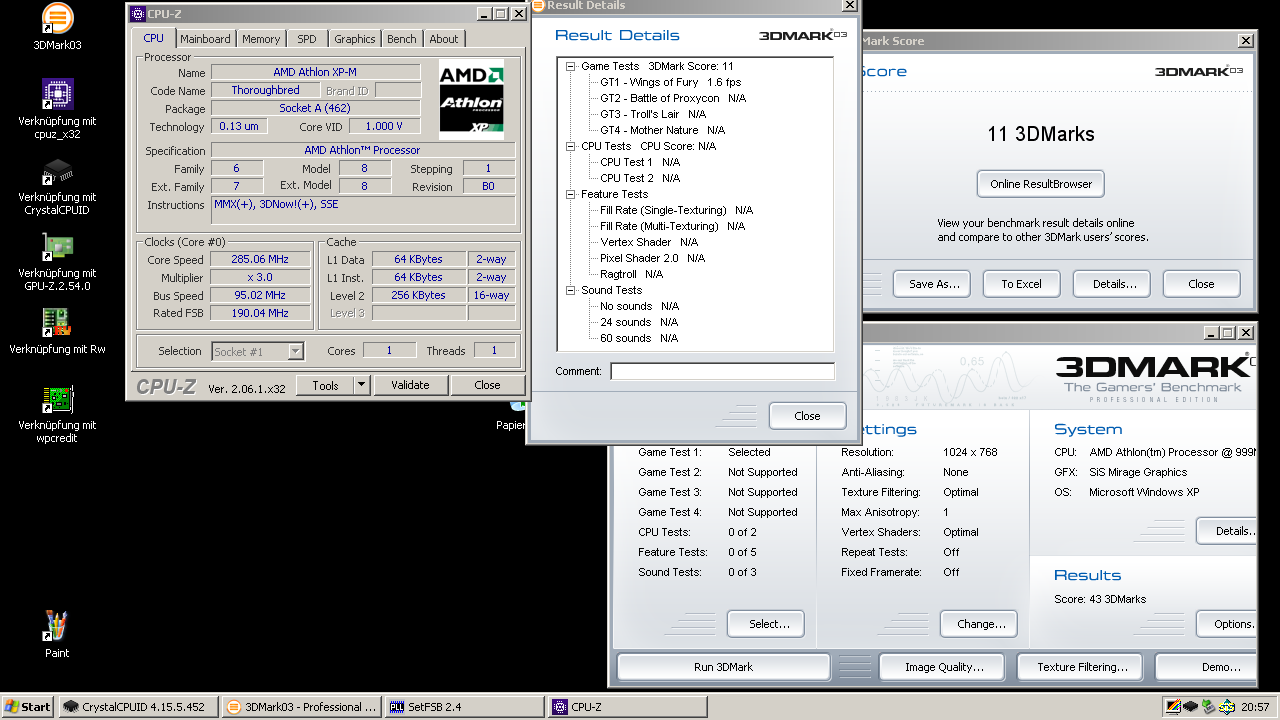Export results with To Excel button
This screenshot has height=720, width=1280.
[1021, 284]
